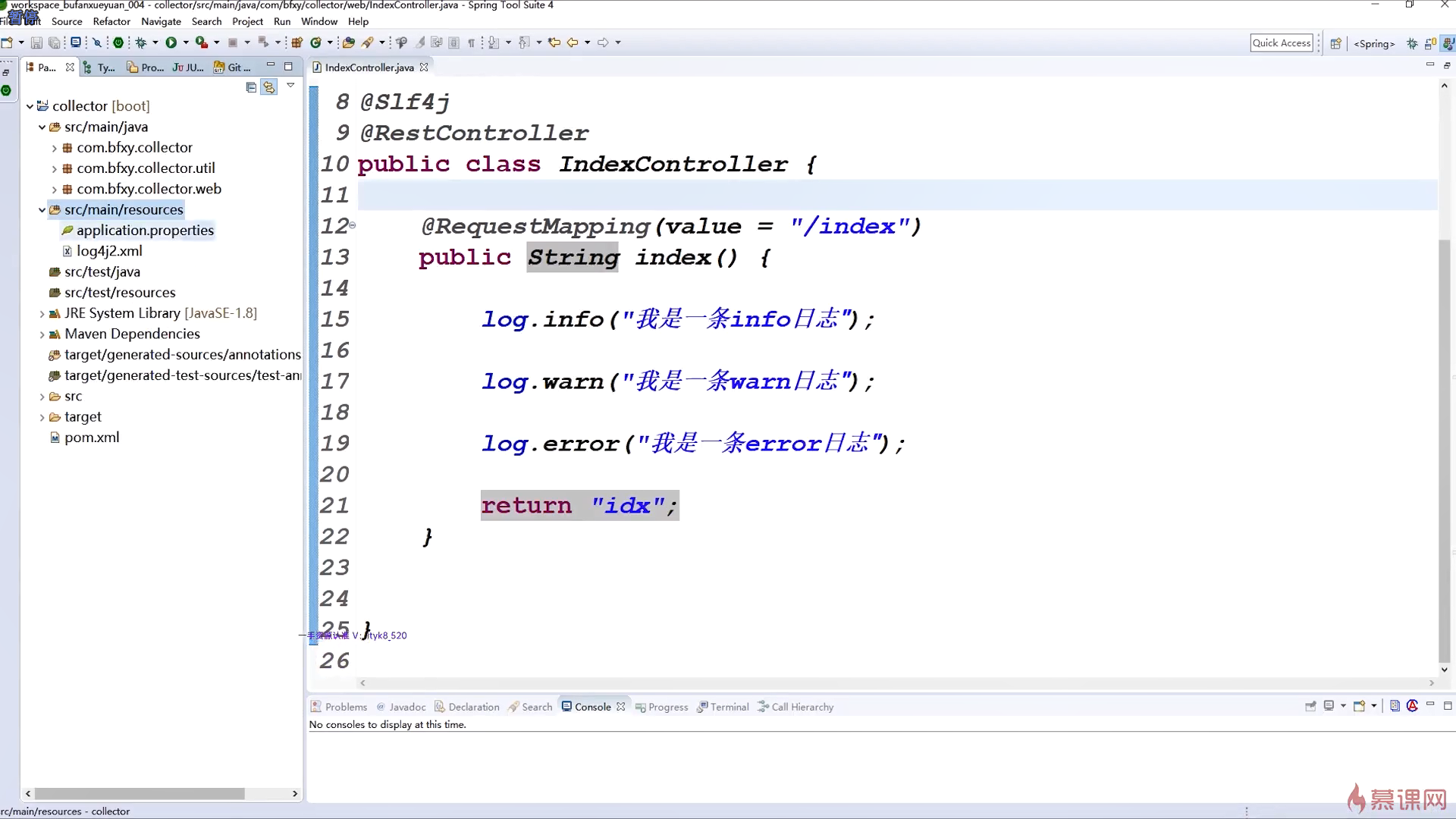The width and height of the screenshot is (1456, 819).
Task: Select application.properties in the tree
Action: (145, 231)
